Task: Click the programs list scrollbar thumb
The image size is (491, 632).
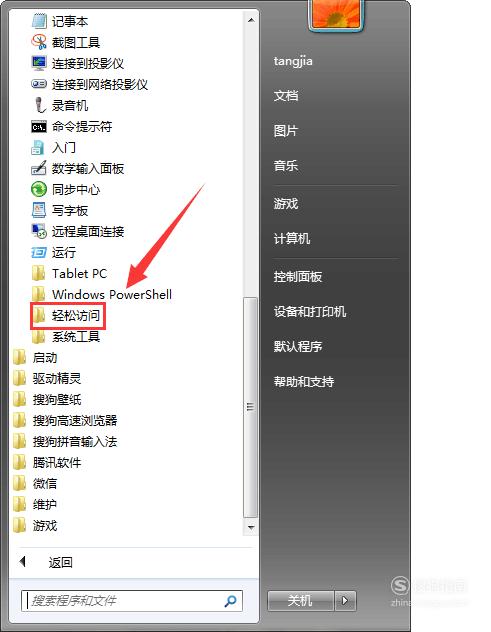Action: [x=250, y=407]
